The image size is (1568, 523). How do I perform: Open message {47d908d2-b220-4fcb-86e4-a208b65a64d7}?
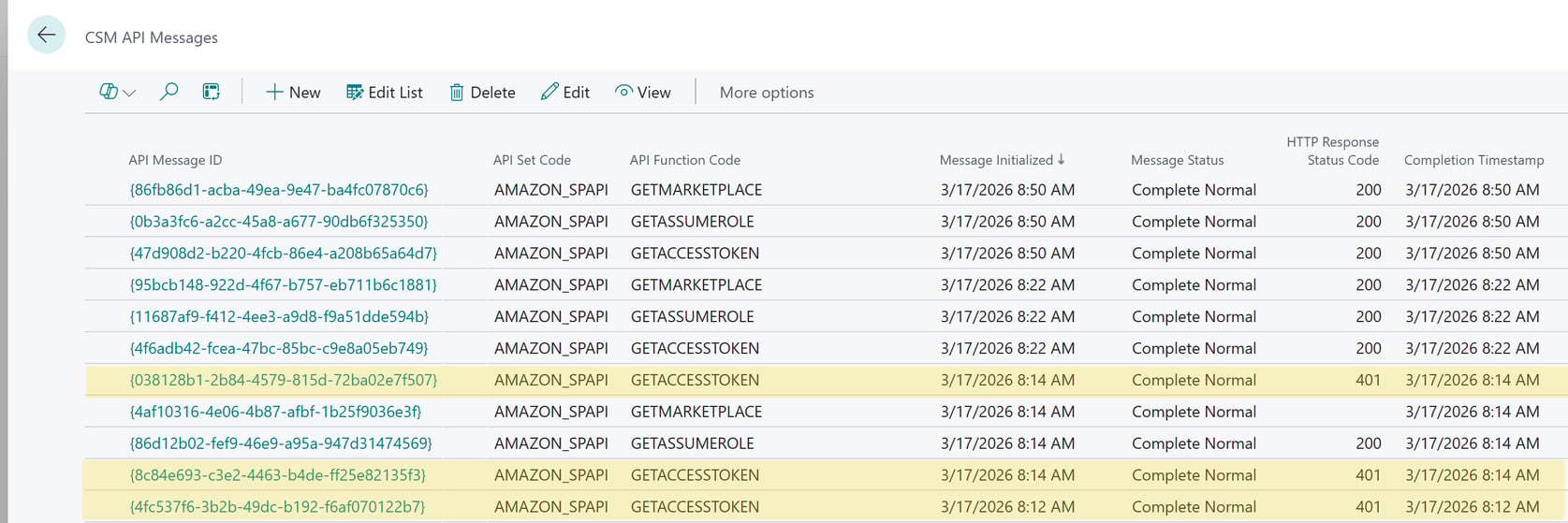[284, 254]
